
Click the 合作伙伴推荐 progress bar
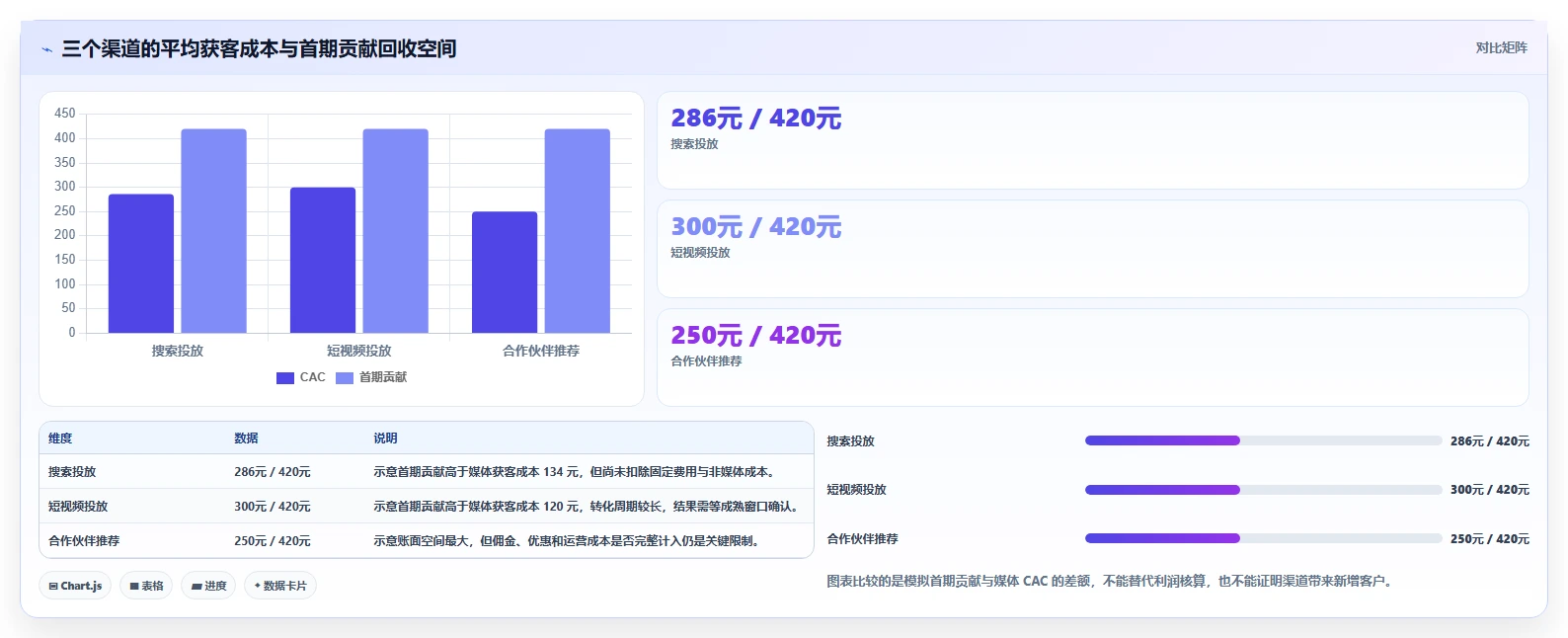1263,538
